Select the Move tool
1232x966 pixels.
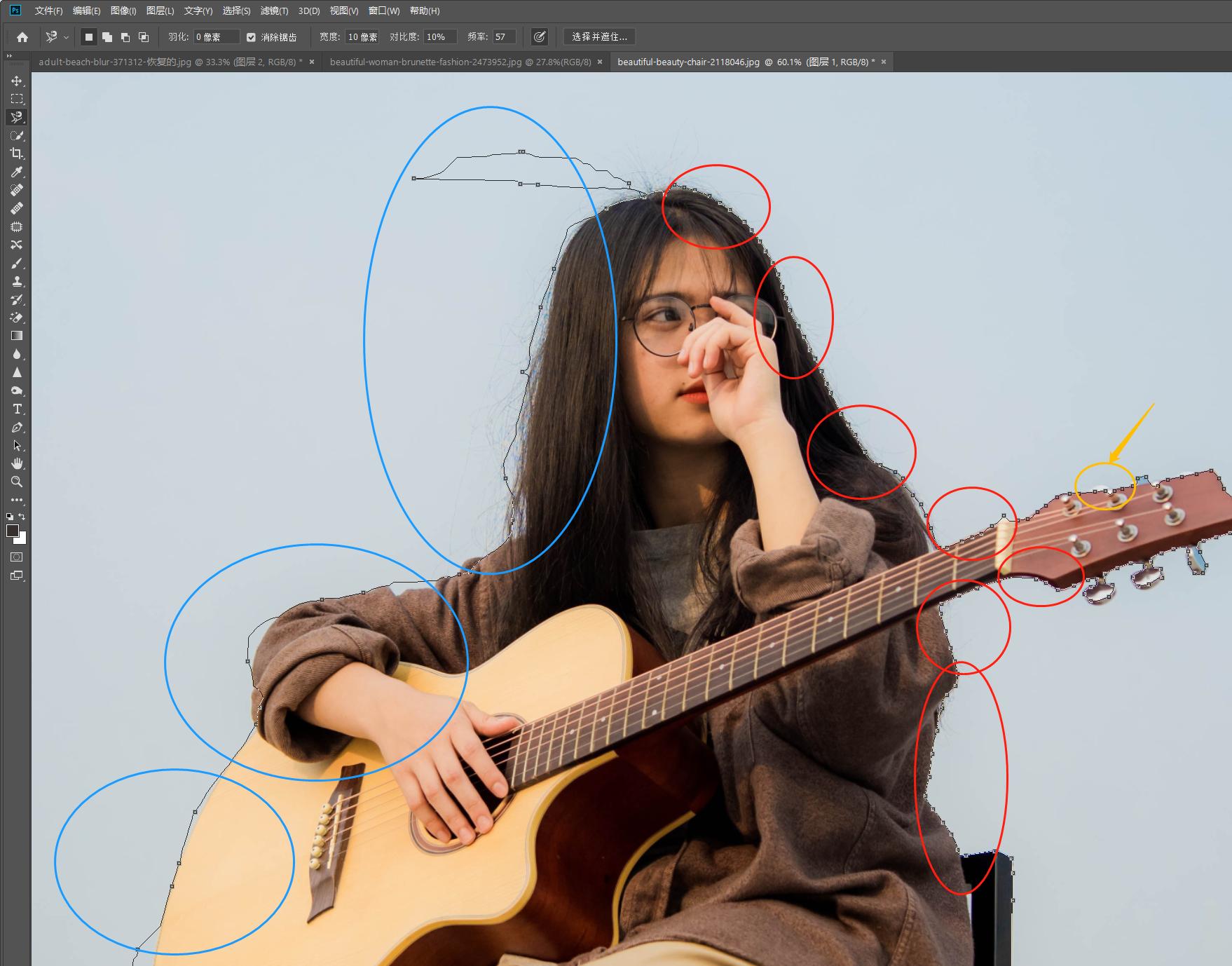(17, 81)
